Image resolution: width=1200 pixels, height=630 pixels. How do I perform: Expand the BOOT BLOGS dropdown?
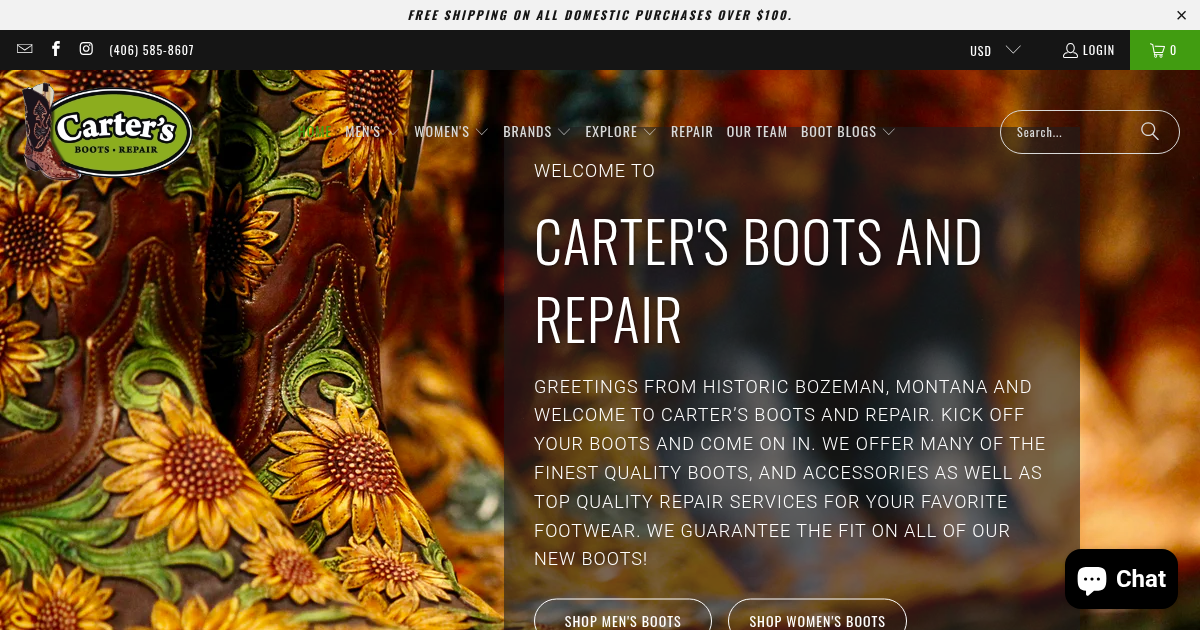[847, 131]
